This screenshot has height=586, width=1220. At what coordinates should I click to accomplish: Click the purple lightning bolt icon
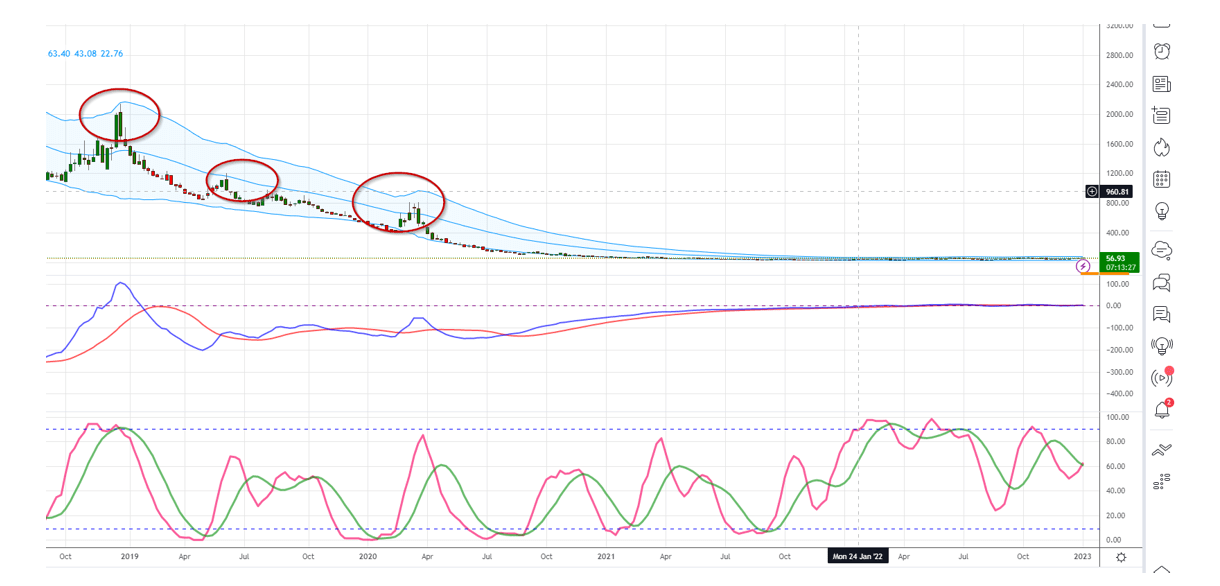point(1082,266)
